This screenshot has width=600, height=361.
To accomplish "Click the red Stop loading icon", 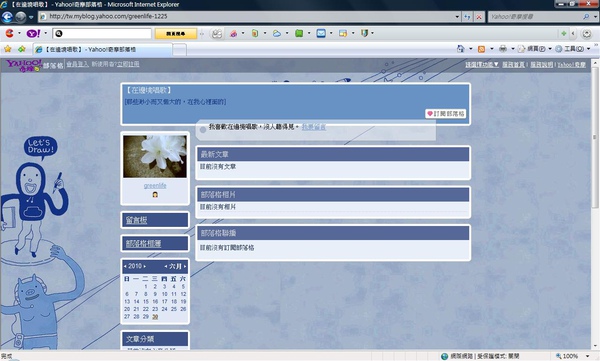I will tap(478, 16).
